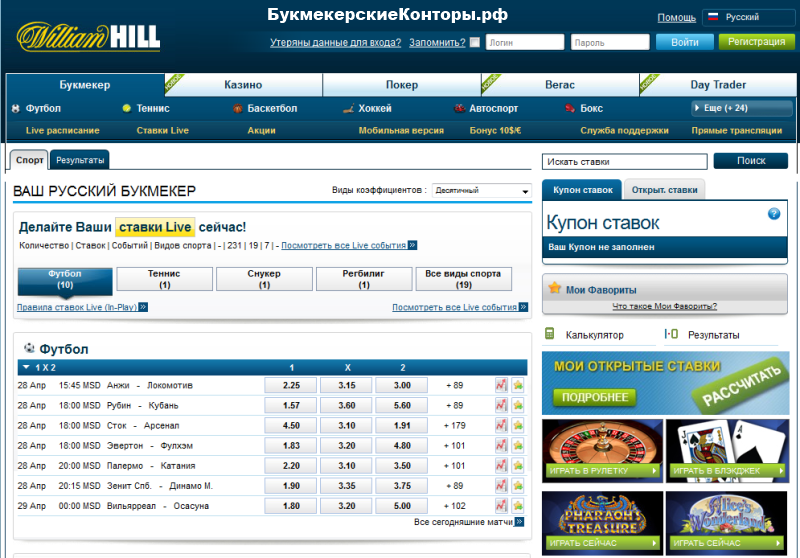Screen dimensions: 800x558
Task: Open statistics icon for Палермо - Катания
Action: pyautogui.click(x=501, y=466)
